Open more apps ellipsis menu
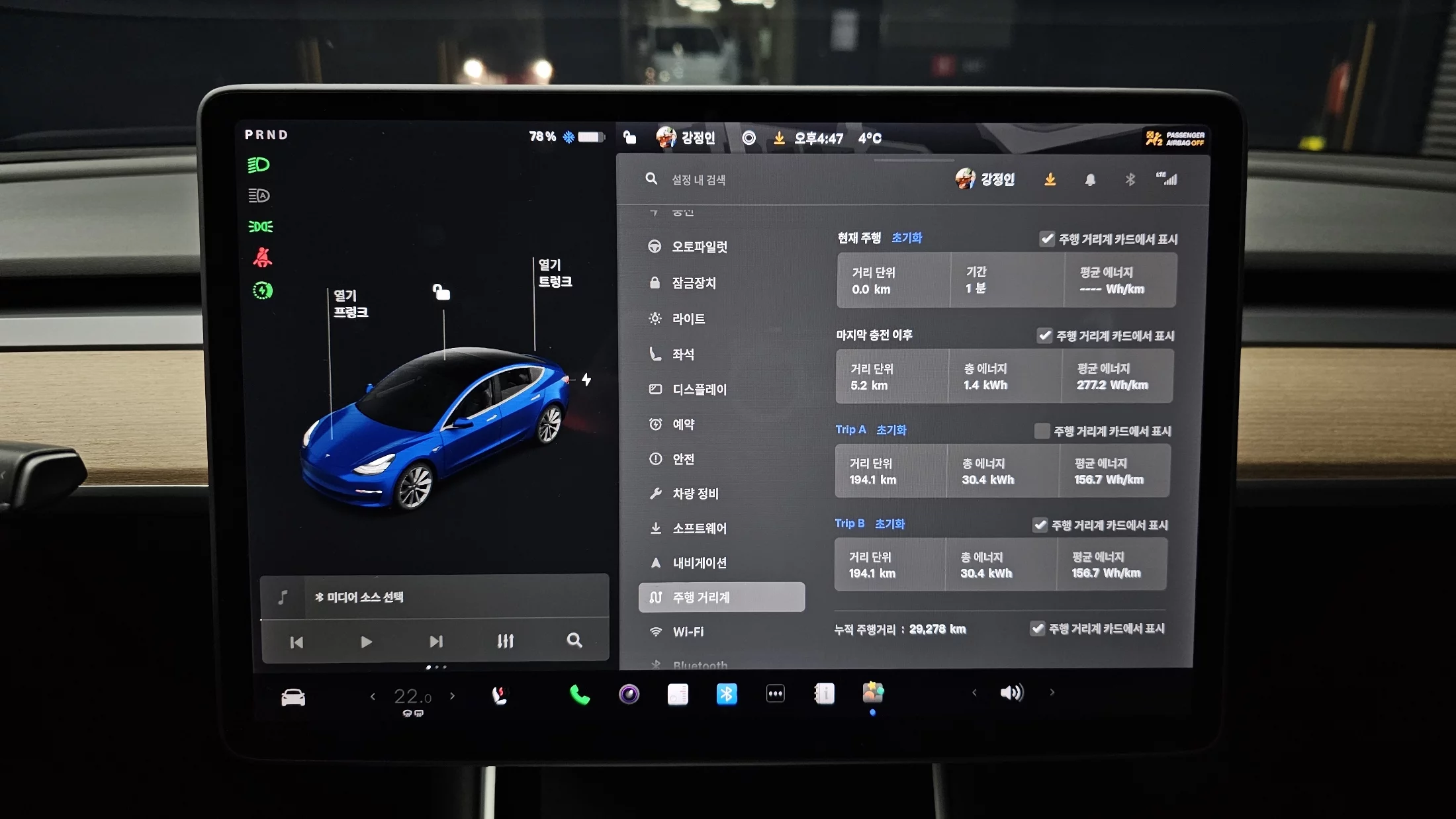Screen dimensions: 1456x819 pos(775,694)
